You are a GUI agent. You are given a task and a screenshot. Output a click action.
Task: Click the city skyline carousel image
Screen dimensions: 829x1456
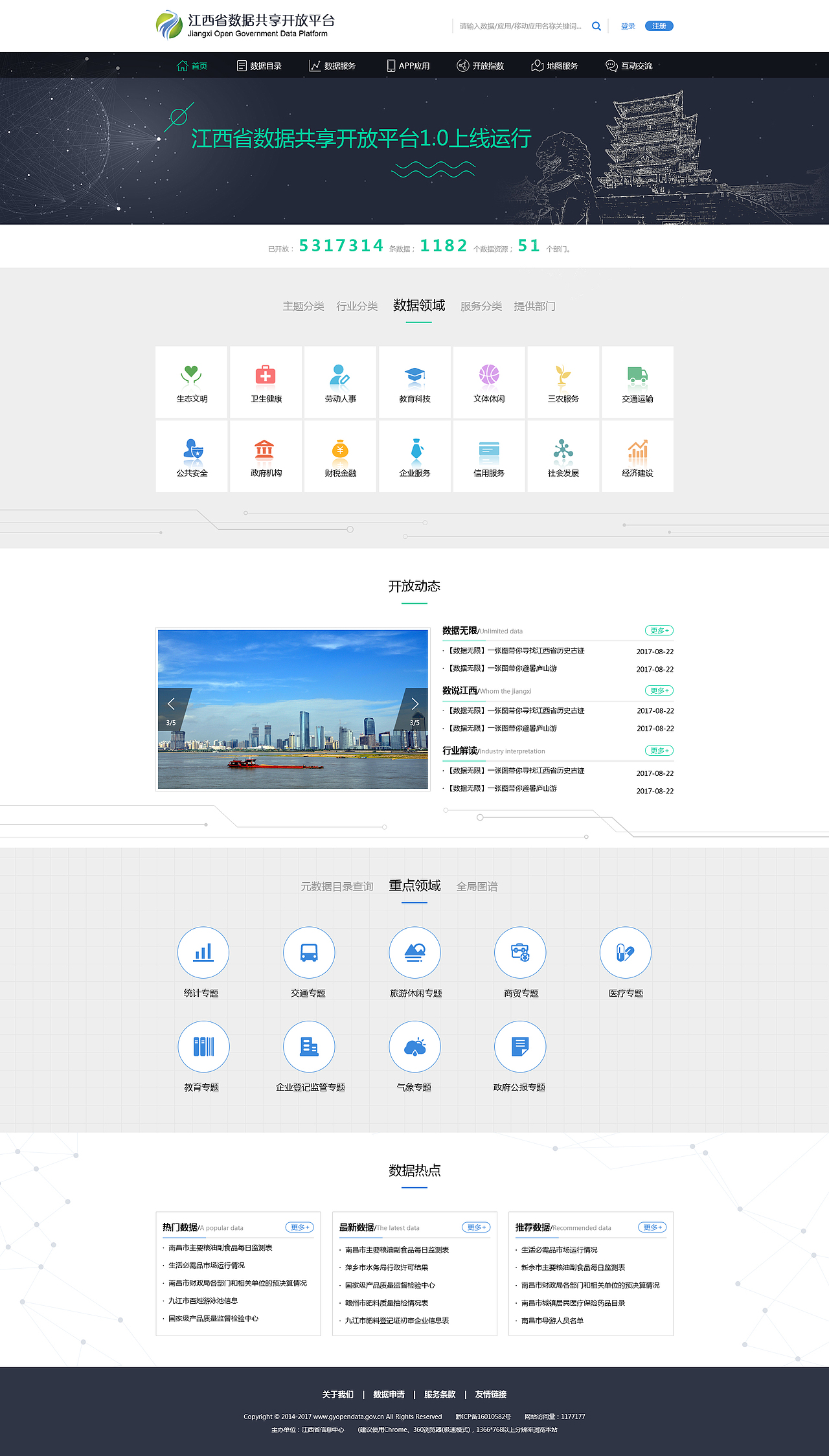tap(293, 709)
